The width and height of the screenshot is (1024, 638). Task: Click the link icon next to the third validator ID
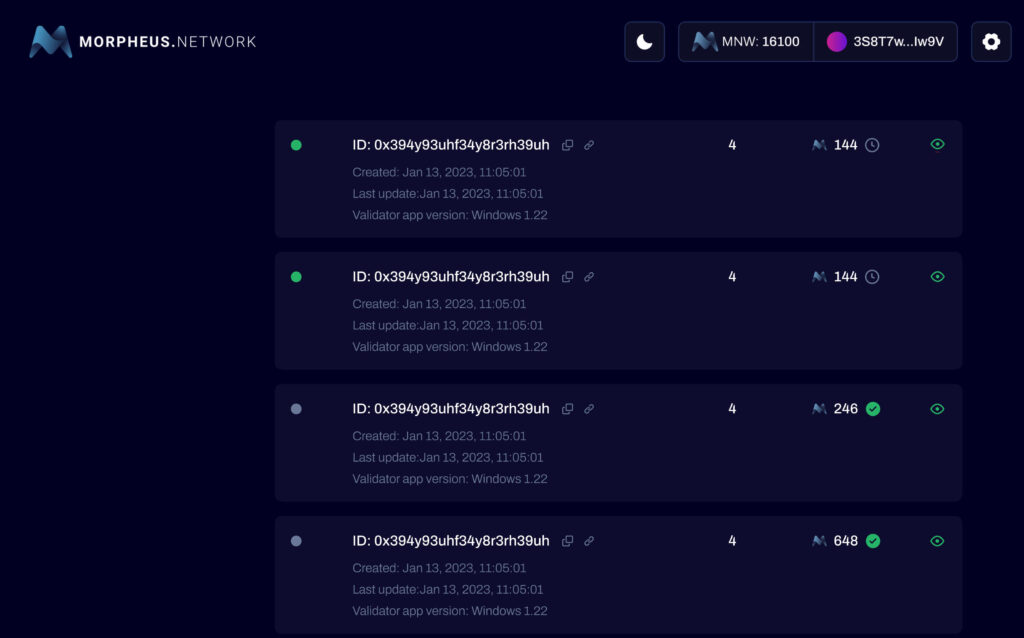[x=588, y=409]
